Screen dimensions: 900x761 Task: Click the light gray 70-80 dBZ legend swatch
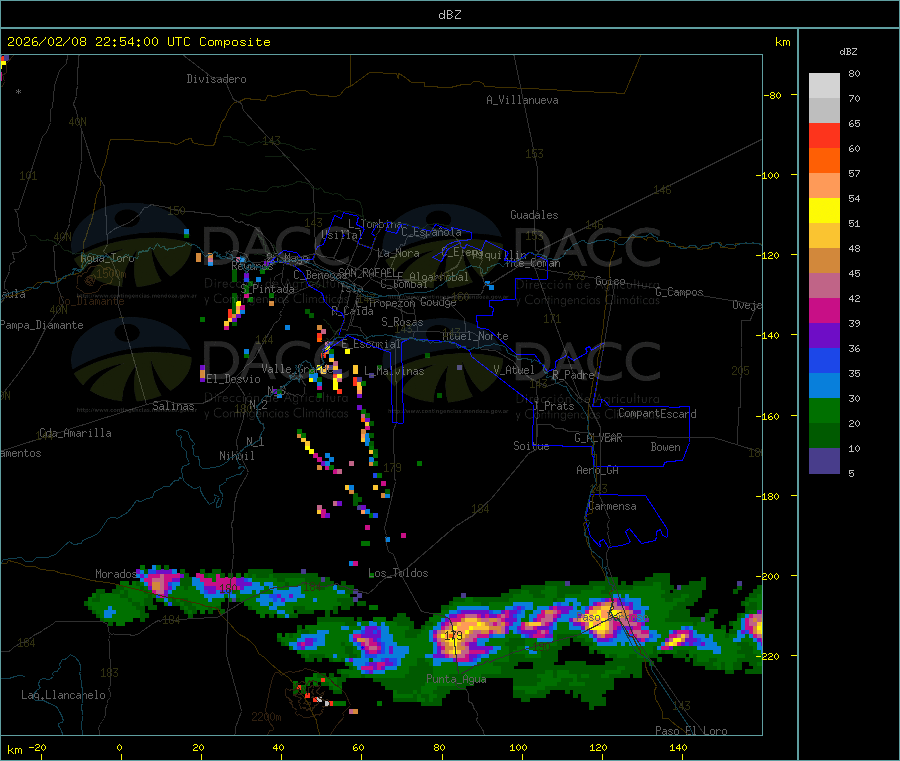824,86
